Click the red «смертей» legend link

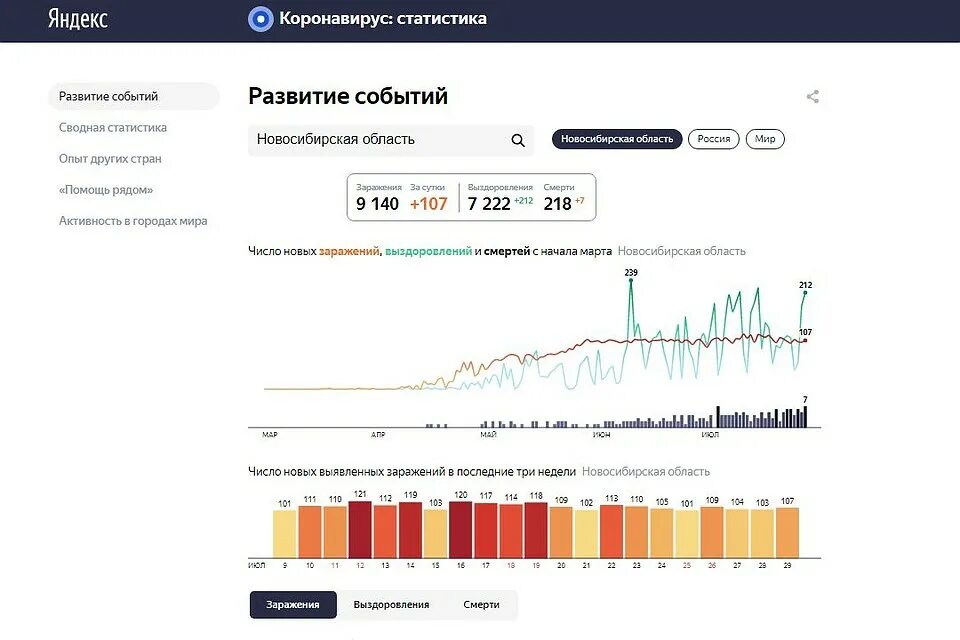click(x=508, y=251)
